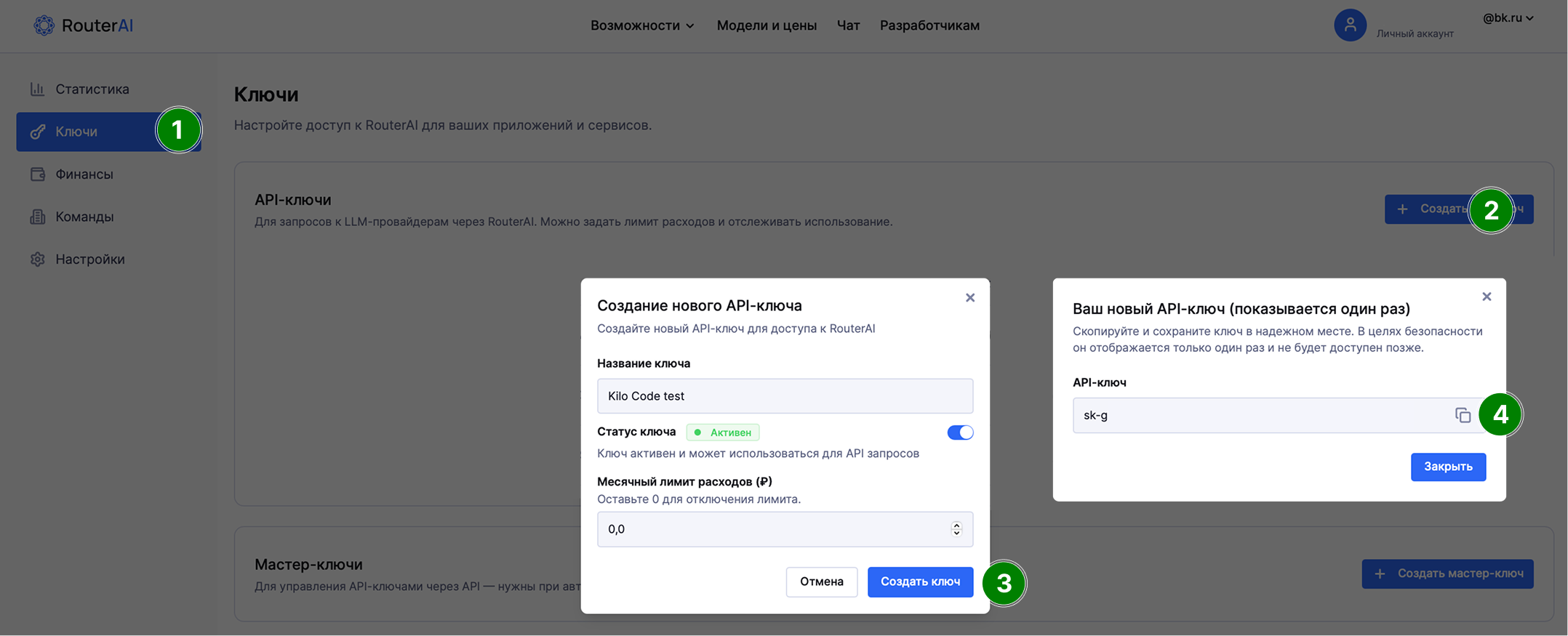Select Ключи in the sidebar

(108, 132)
